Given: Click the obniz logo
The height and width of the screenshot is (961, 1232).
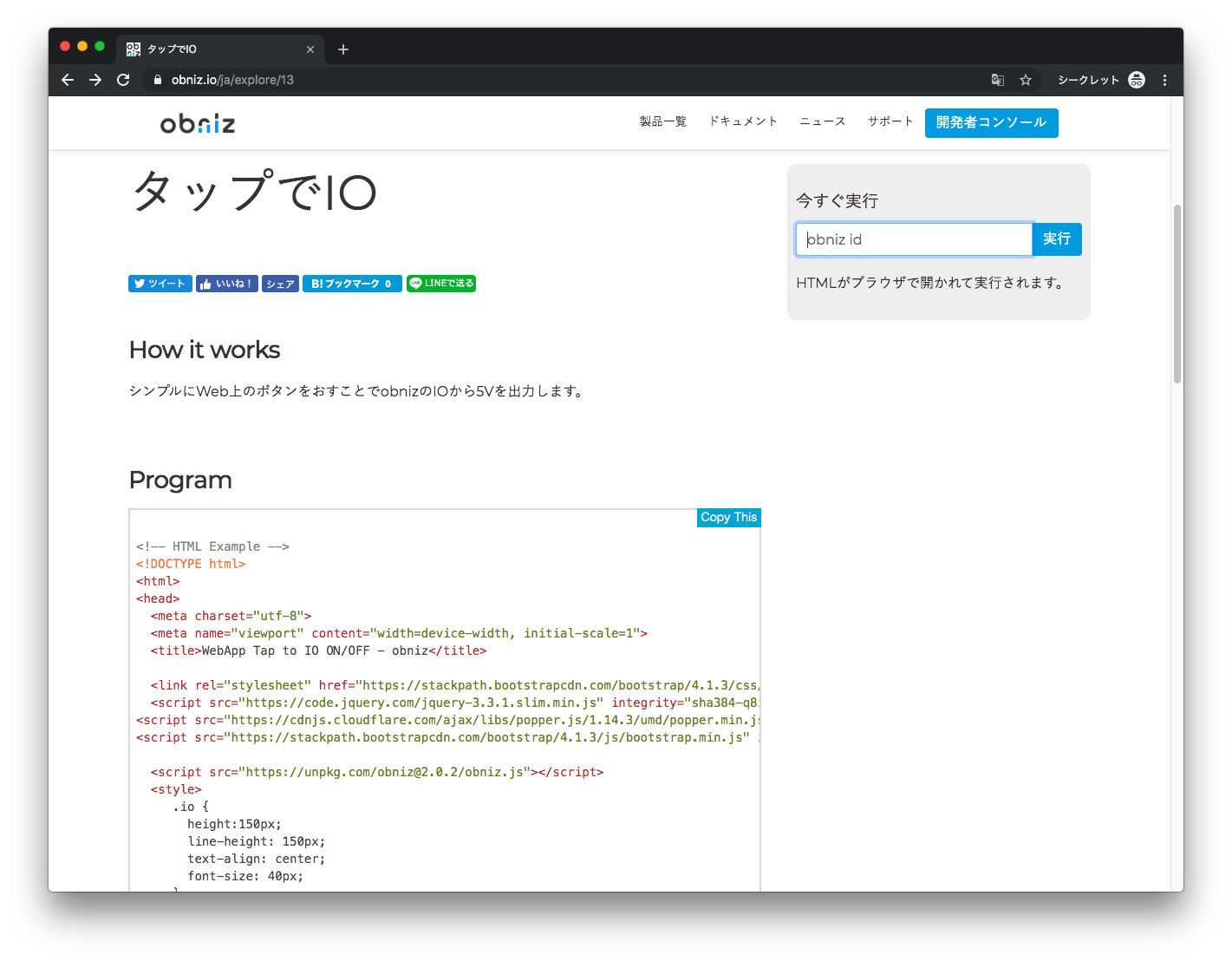Looking at the screenshot, I should coord(198,124).
